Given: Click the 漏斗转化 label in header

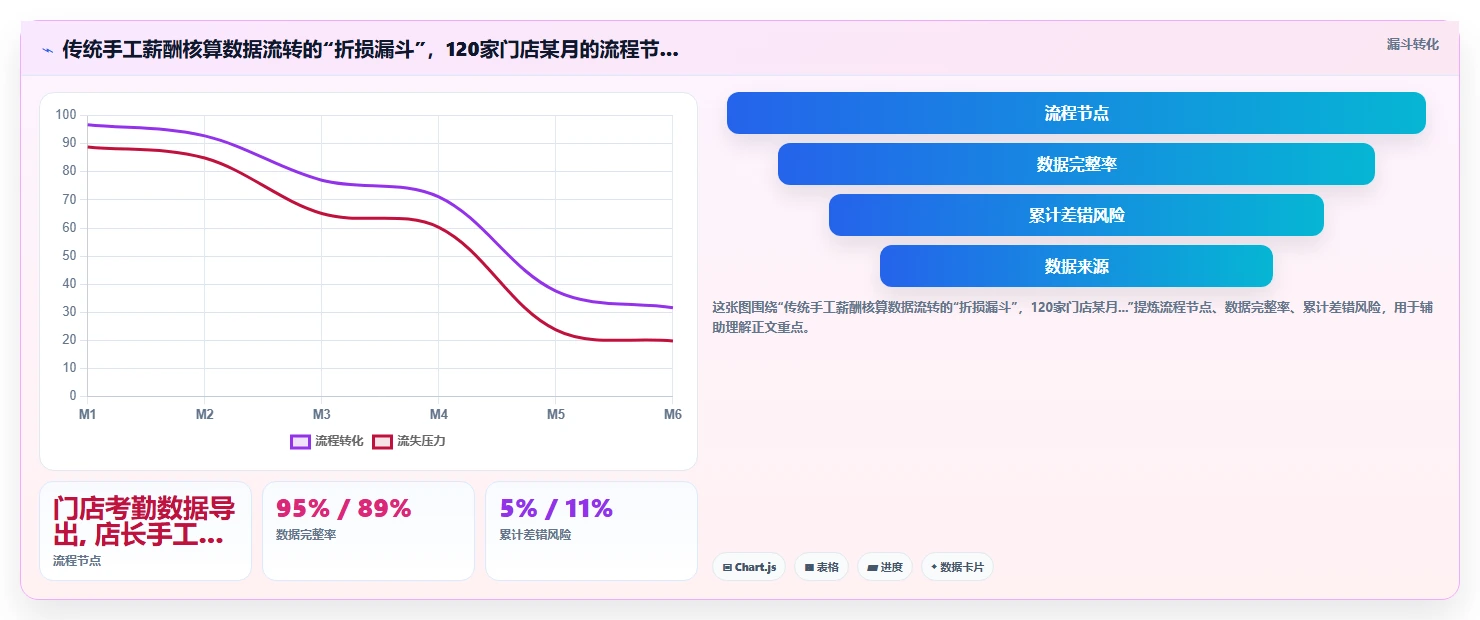Looking at the screenshot, I should (x=1413, y=44).
